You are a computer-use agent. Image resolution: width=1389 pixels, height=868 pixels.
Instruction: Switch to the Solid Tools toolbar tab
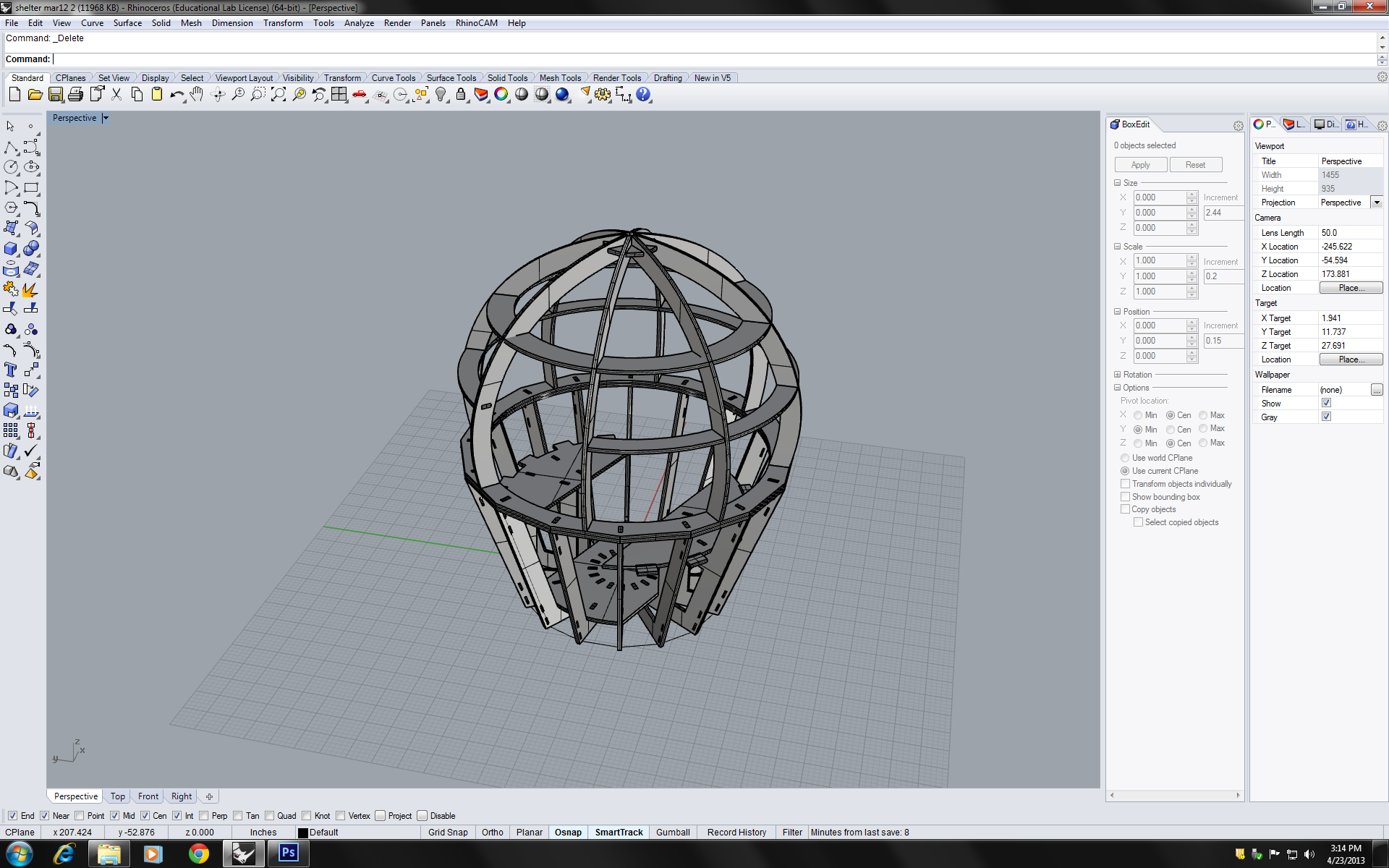(x=507, y=78)
